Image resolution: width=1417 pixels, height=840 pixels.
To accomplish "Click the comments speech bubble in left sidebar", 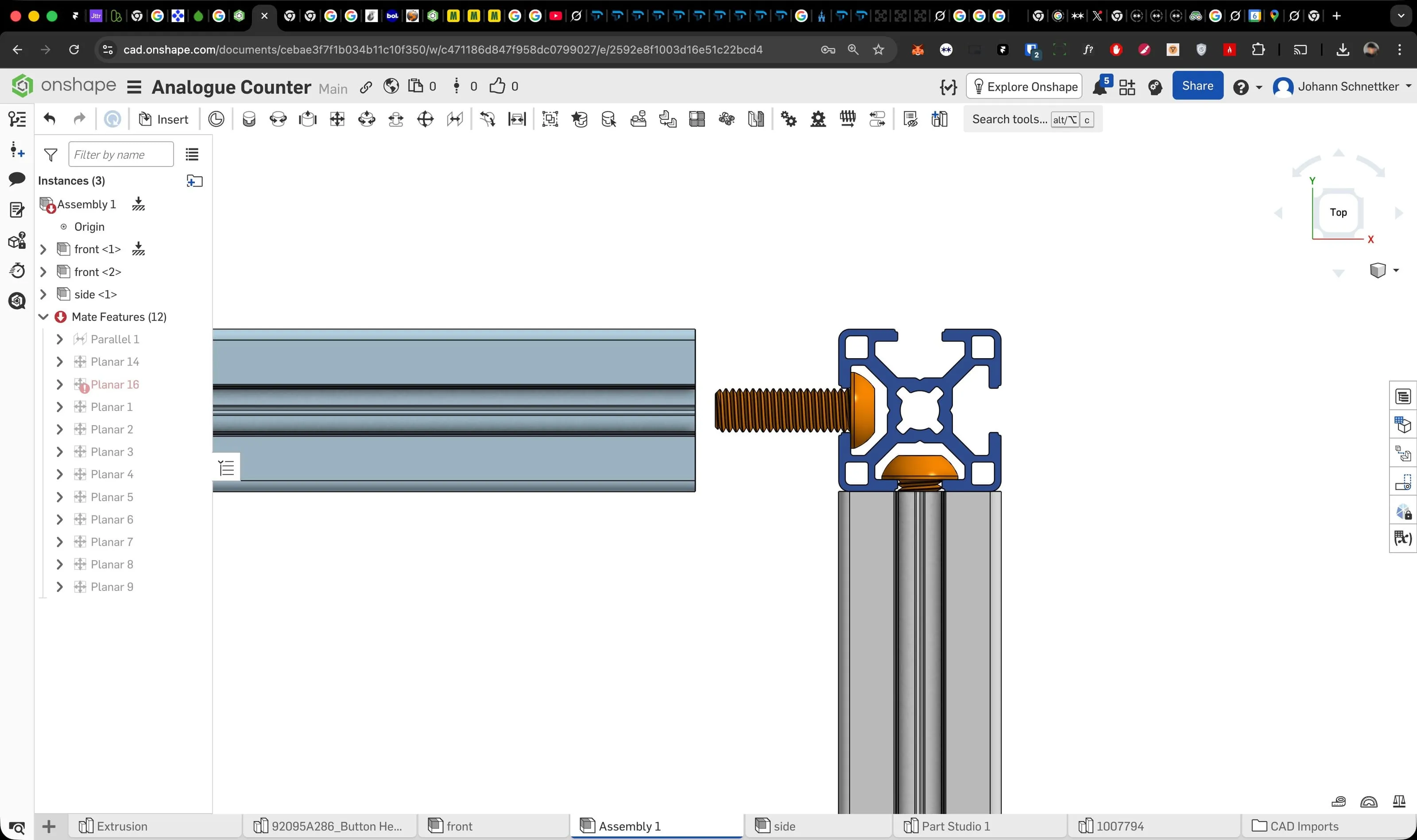I will pos(17,179).
